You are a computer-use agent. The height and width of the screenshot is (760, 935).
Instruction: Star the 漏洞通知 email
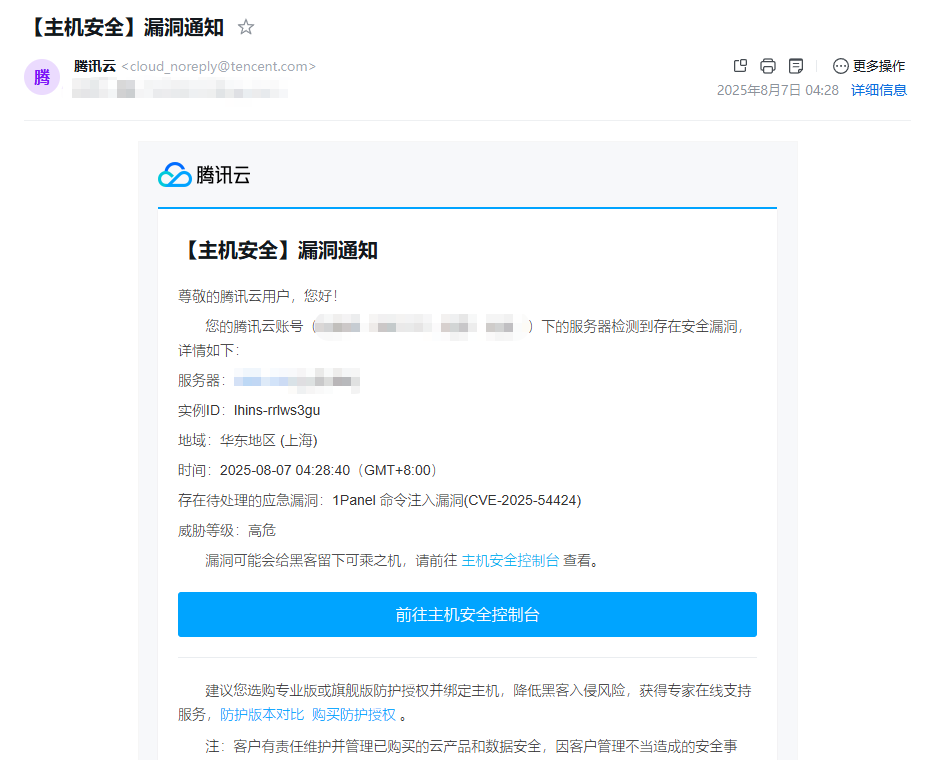tap(246, 27)
